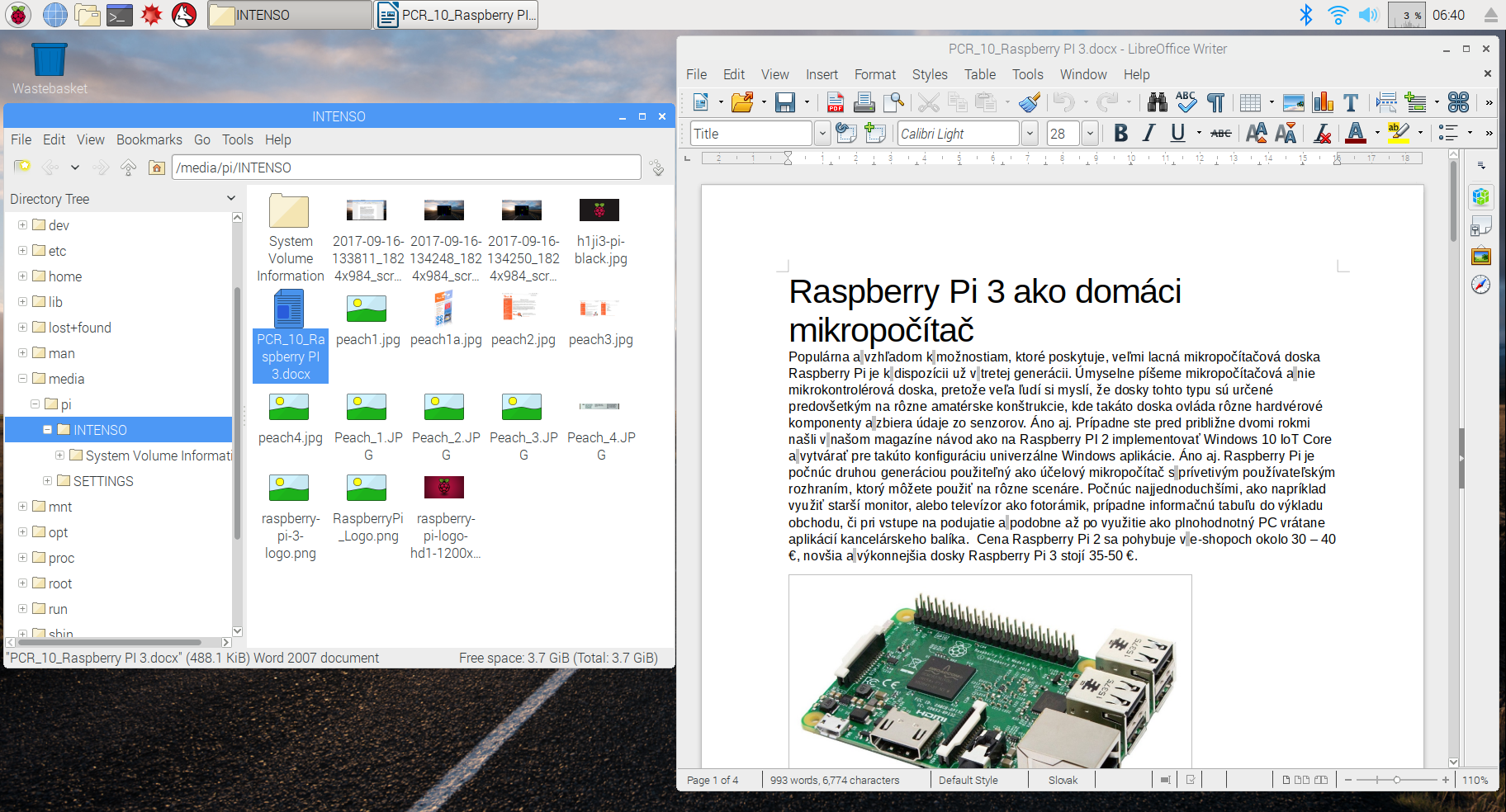Launch the Terminal from the taskbar
1506x812 pixels.
(120, 14)
